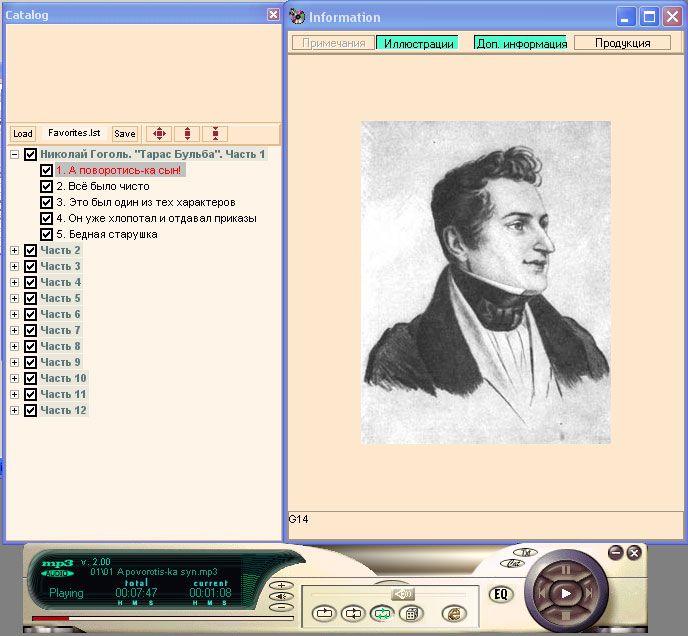Expand the Часть 2 tree node
This screenshot has width=688, height=636.
point(14,250)
